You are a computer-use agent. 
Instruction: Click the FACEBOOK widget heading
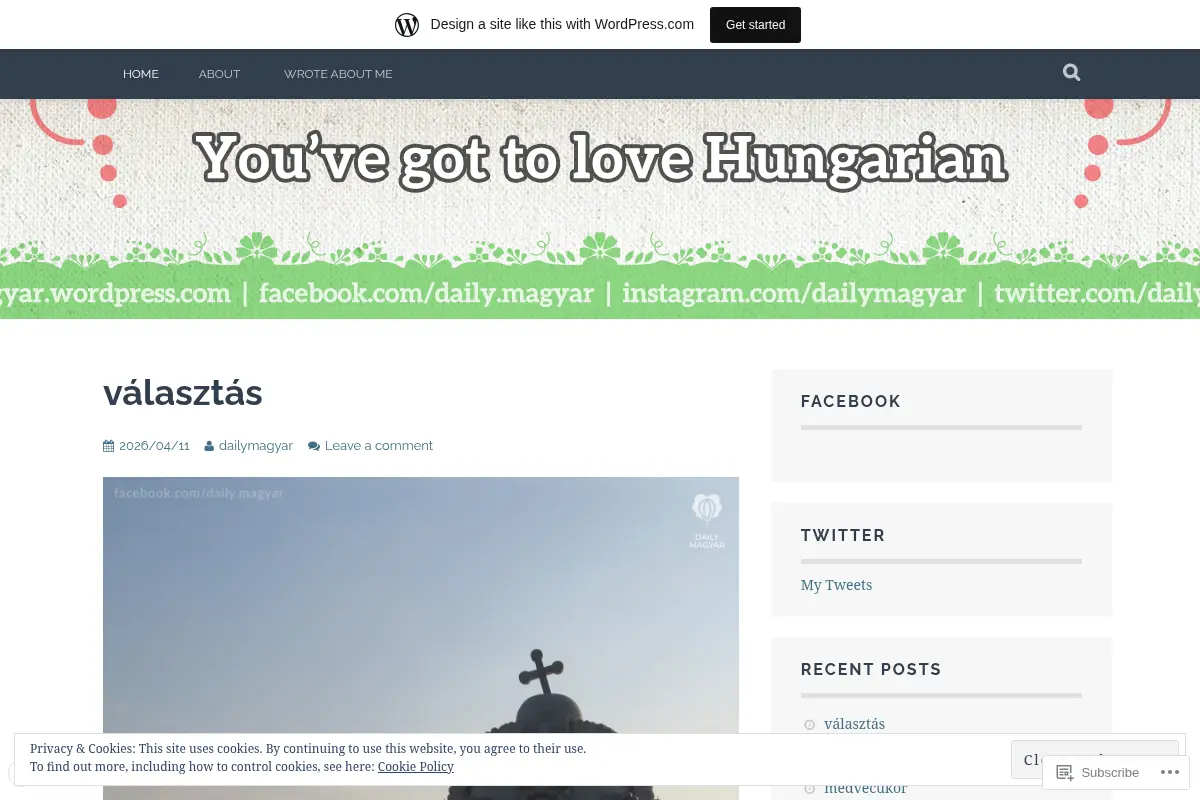tap(851, 402)
